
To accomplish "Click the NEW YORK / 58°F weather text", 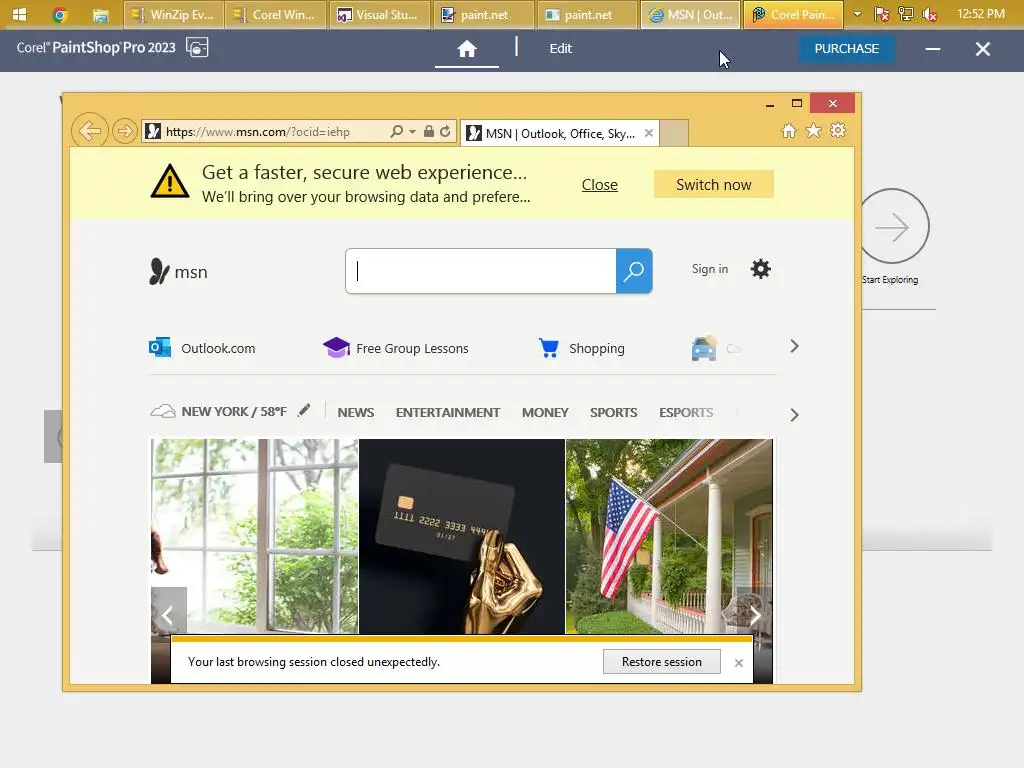I will 234,411.
